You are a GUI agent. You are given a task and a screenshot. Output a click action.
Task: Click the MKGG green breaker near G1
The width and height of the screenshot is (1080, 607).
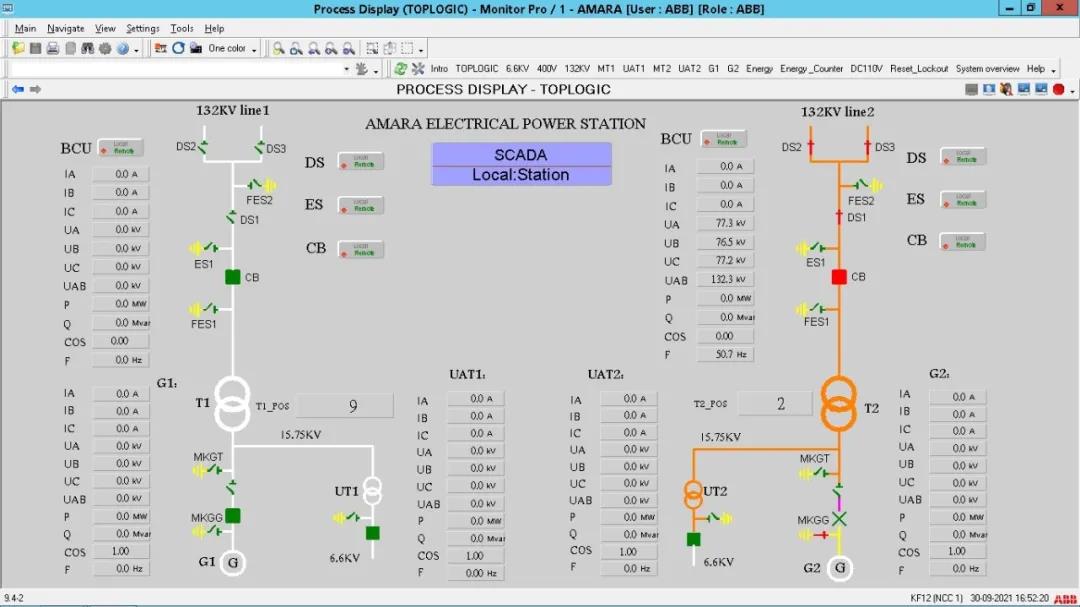point(233,516)
